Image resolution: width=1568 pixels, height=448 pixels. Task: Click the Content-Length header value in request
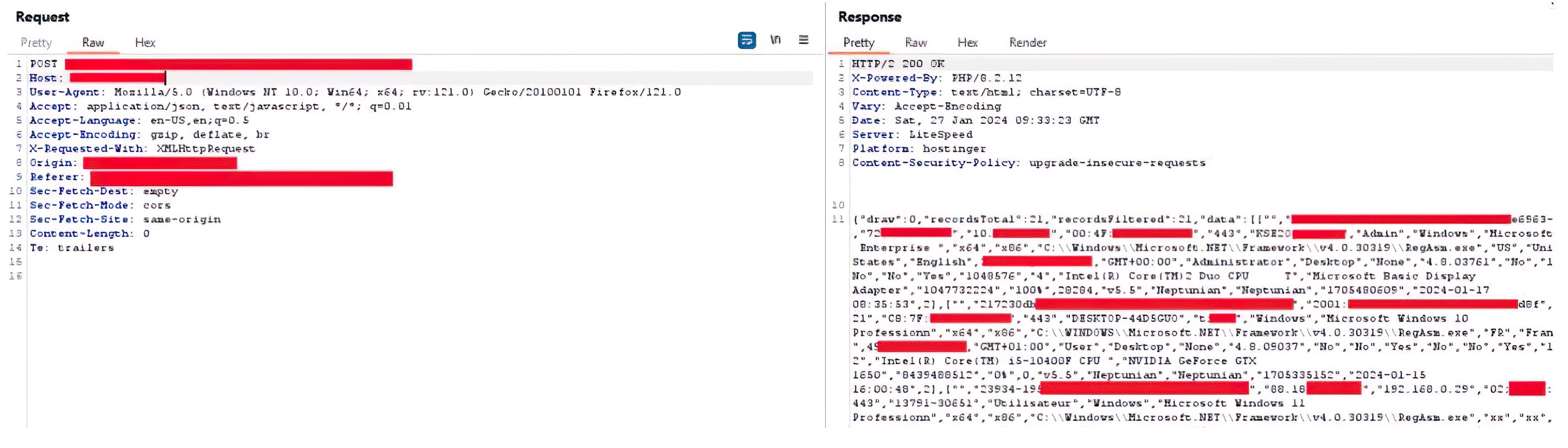click(146, 234)
